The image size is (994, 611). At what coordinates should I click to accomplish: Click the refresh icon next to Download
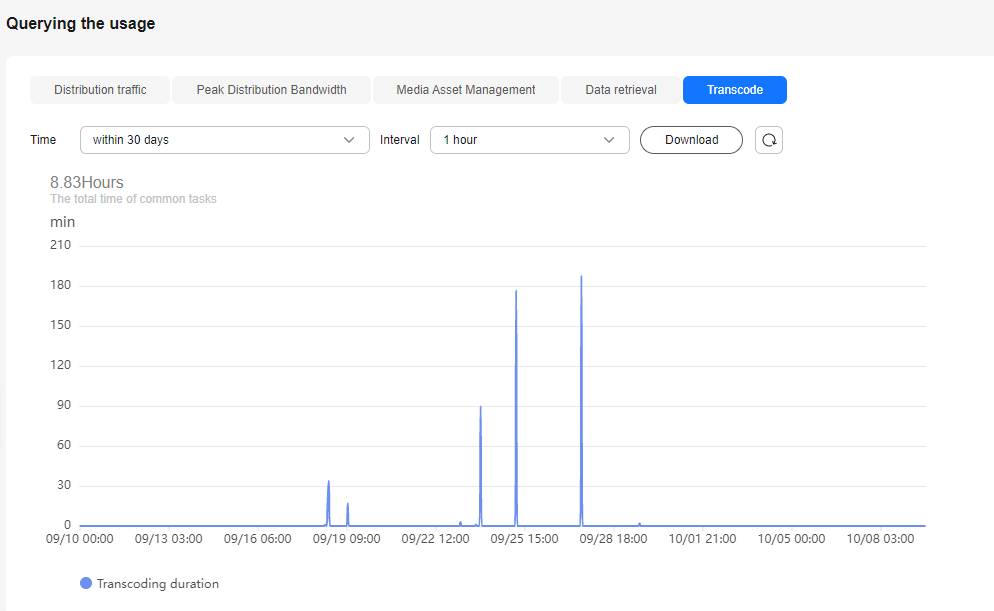(768, 140)
